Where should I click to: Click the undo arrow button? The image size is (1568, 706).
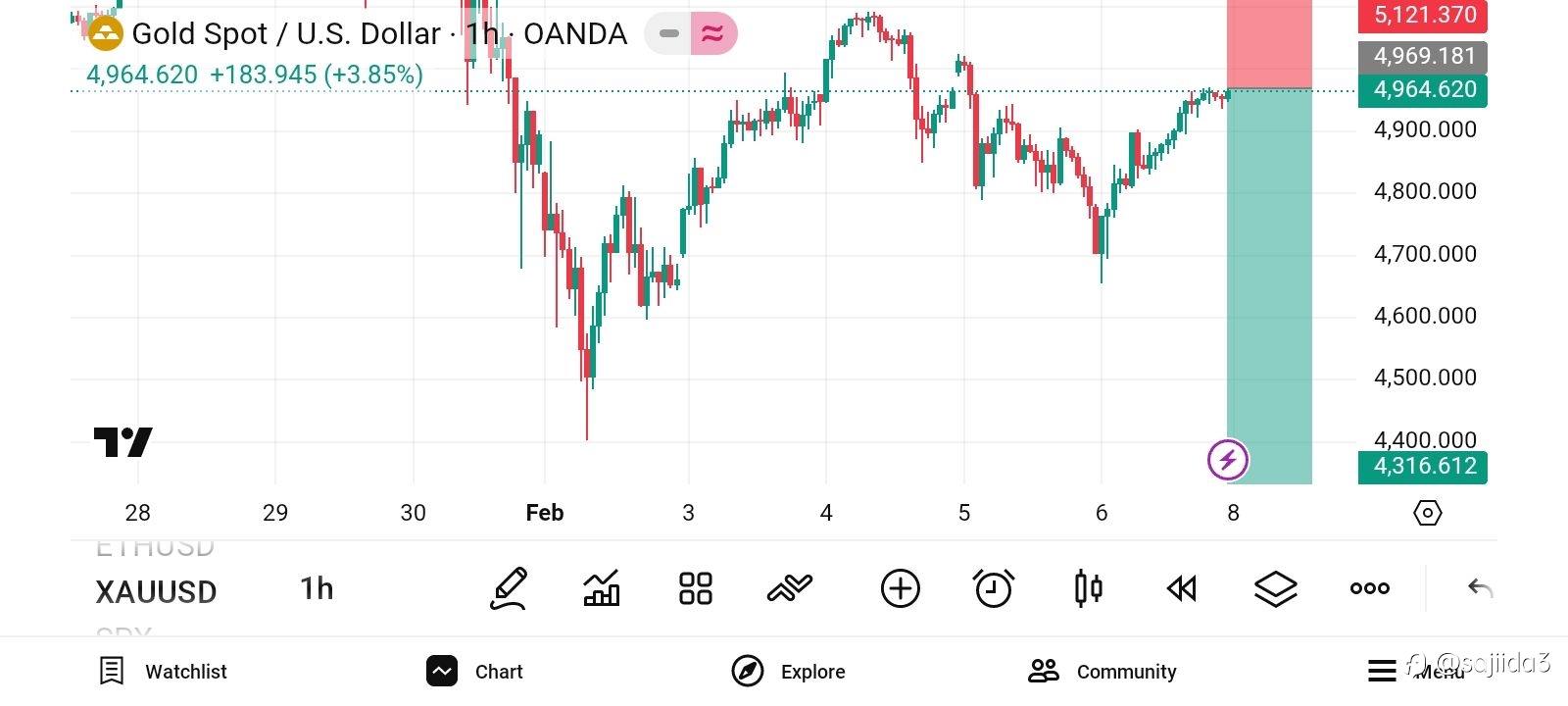(x=1480, y=588)
